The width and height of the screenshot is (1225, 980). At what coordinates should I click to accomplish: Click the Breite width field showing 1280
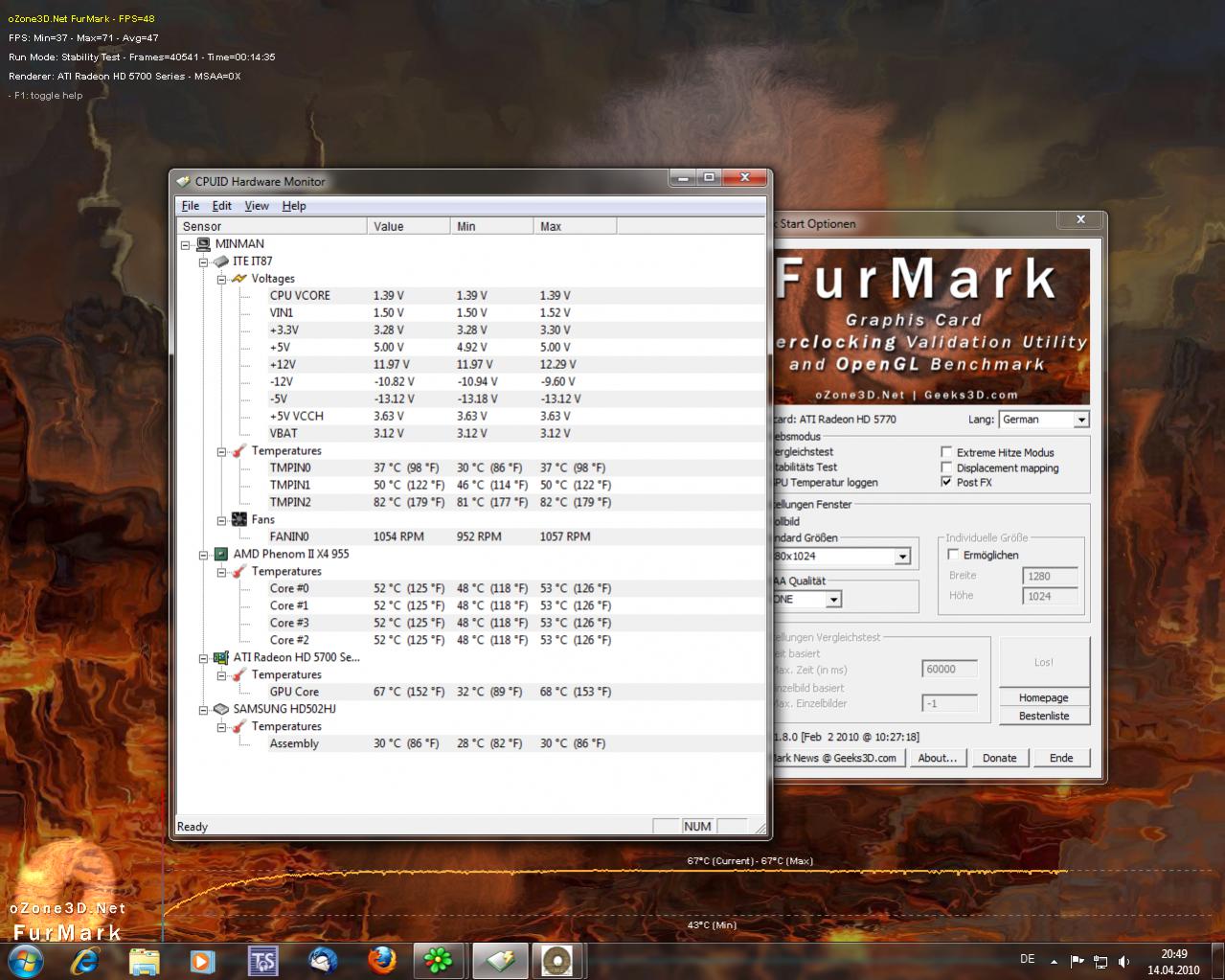pos(1051,576)
